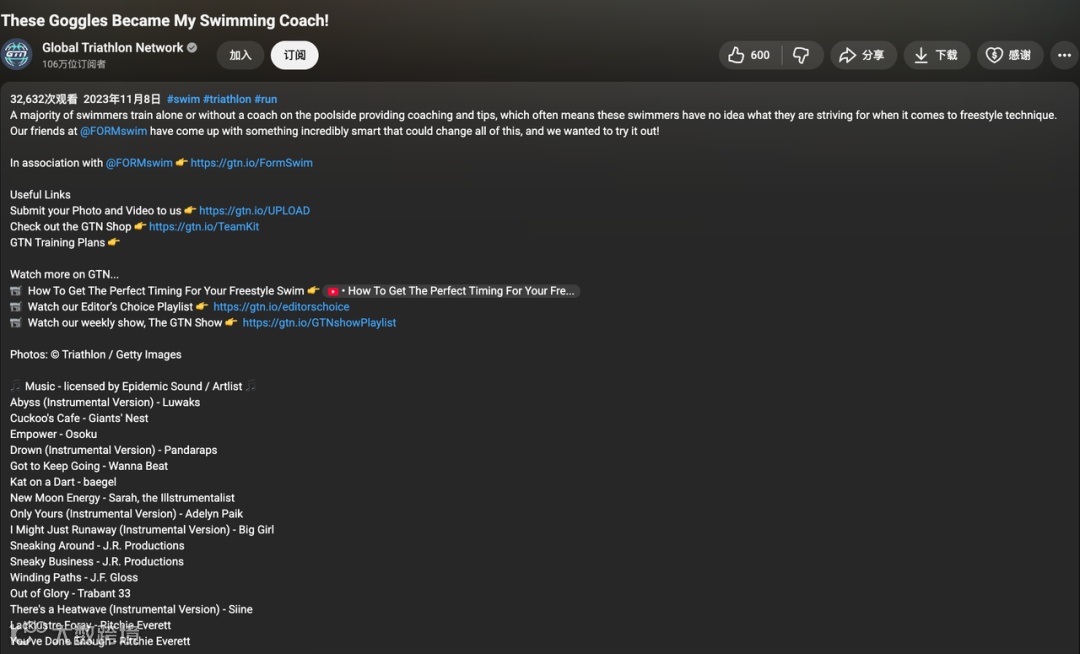Click 'Music - licensed by Epidemic Sound / Artlist' line
This screenshot has width=1080, height=654.
(134, 386)
